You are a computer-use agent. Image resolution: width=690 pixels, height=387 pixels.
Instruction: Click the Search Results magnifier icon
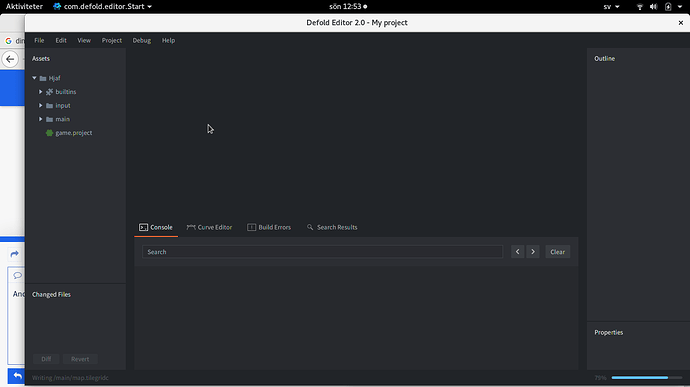click(x=310, y=227)
